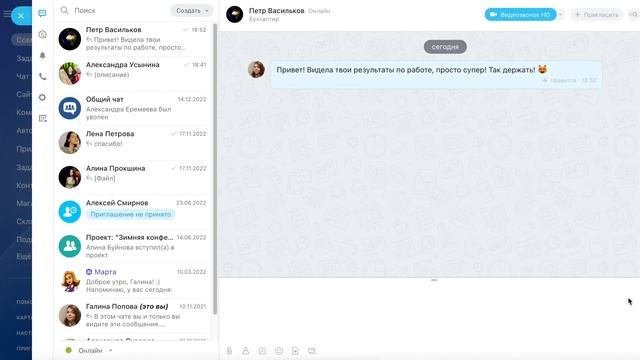Click the Галина Попова avatar

[x=70, y=315]
